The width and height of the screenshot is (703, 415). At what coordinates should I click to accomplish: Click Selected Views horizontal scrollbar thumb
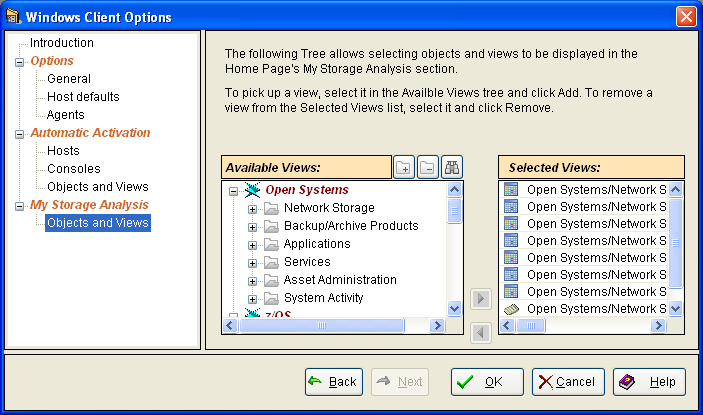pyautogui.click(x=530, y=325)
